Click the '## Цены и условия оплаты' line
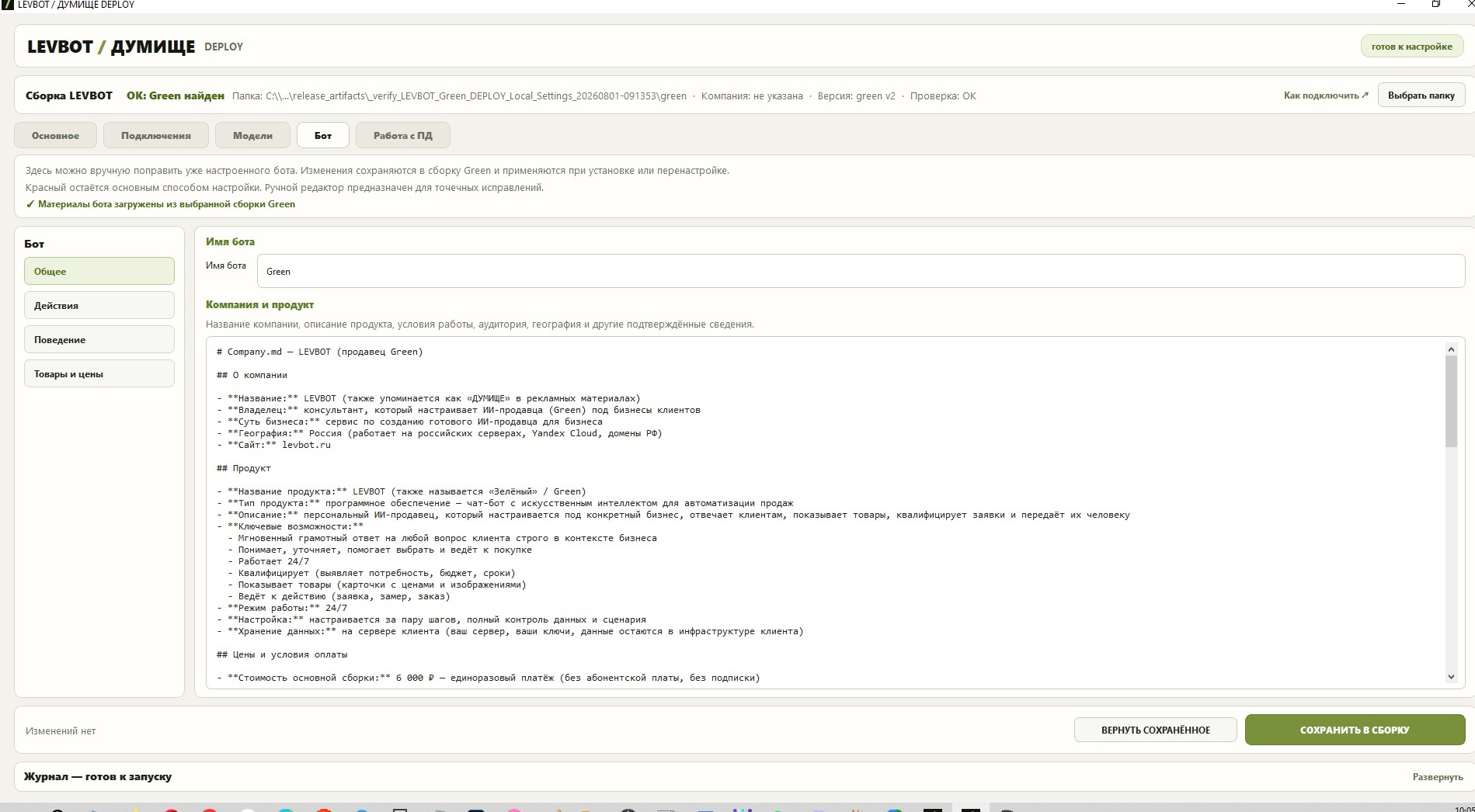The width and height of the screenshot is (1475, 812). (282, 654)
